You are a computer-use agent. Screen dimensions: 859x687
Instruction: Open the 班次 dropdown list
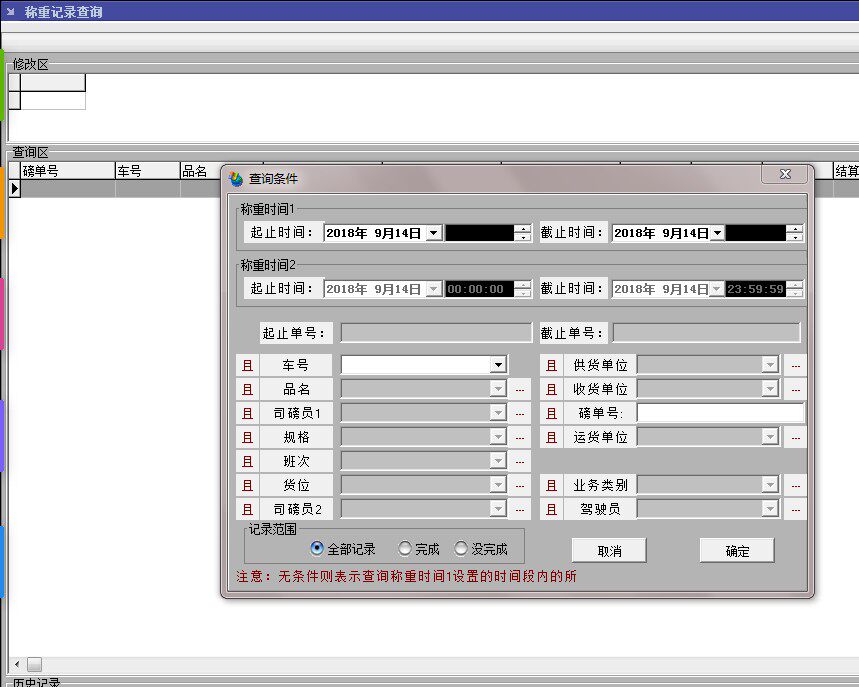pyautogui.click(x=498, y=461)
